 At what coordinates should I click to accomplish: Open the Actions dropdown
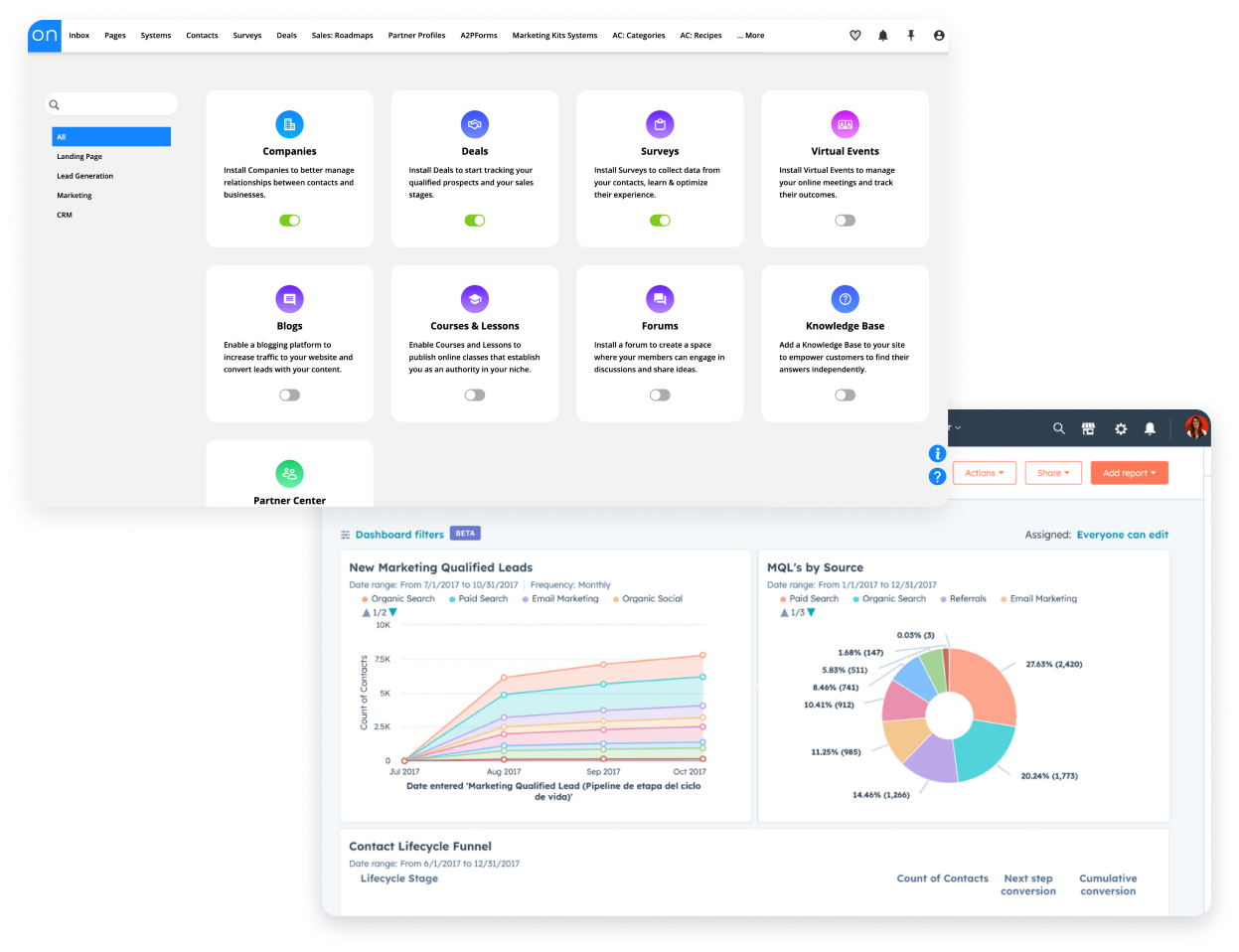coord(984,472)
